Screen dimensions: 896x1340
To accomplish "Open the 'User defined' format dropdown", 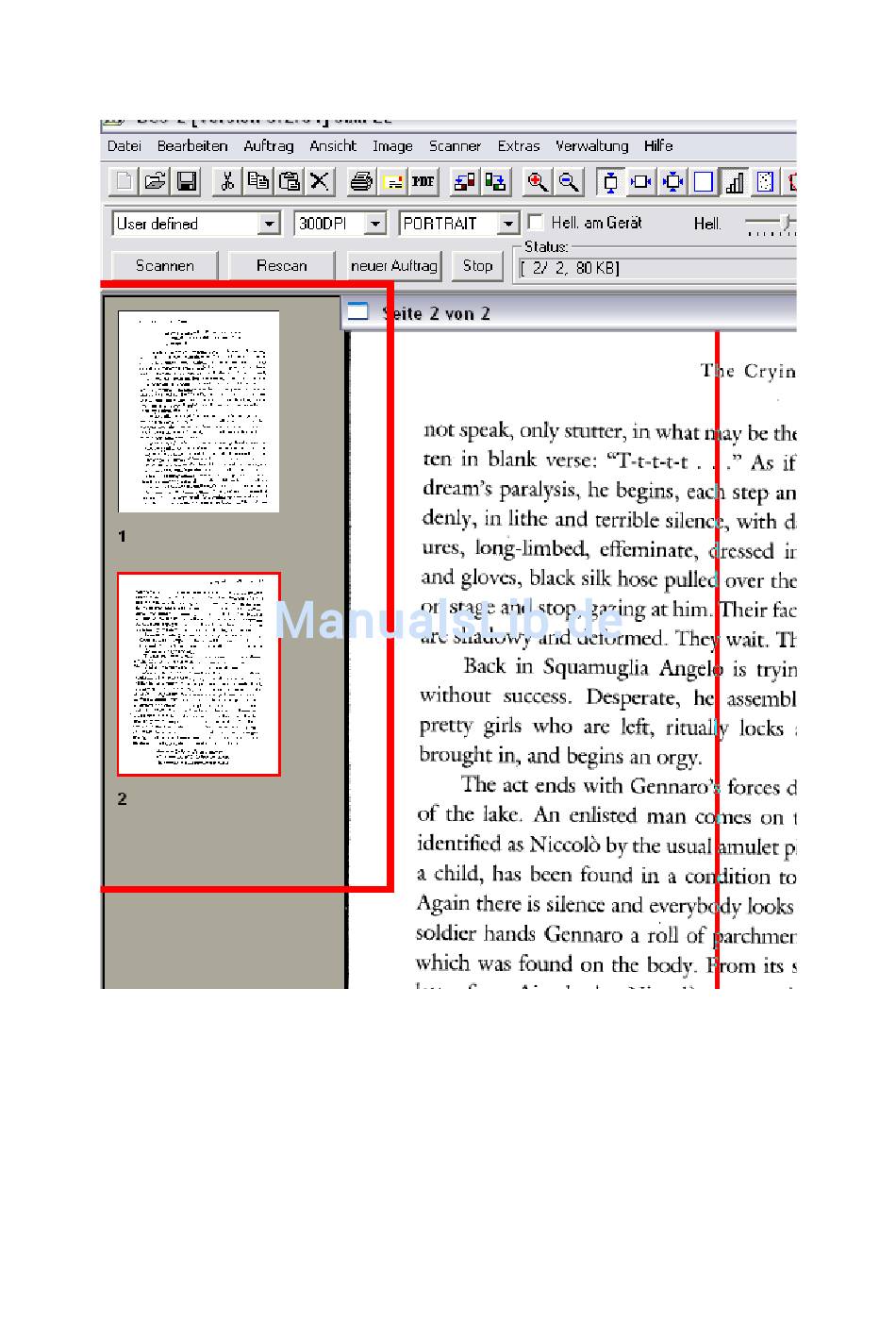I will click(x=270, y=224).
